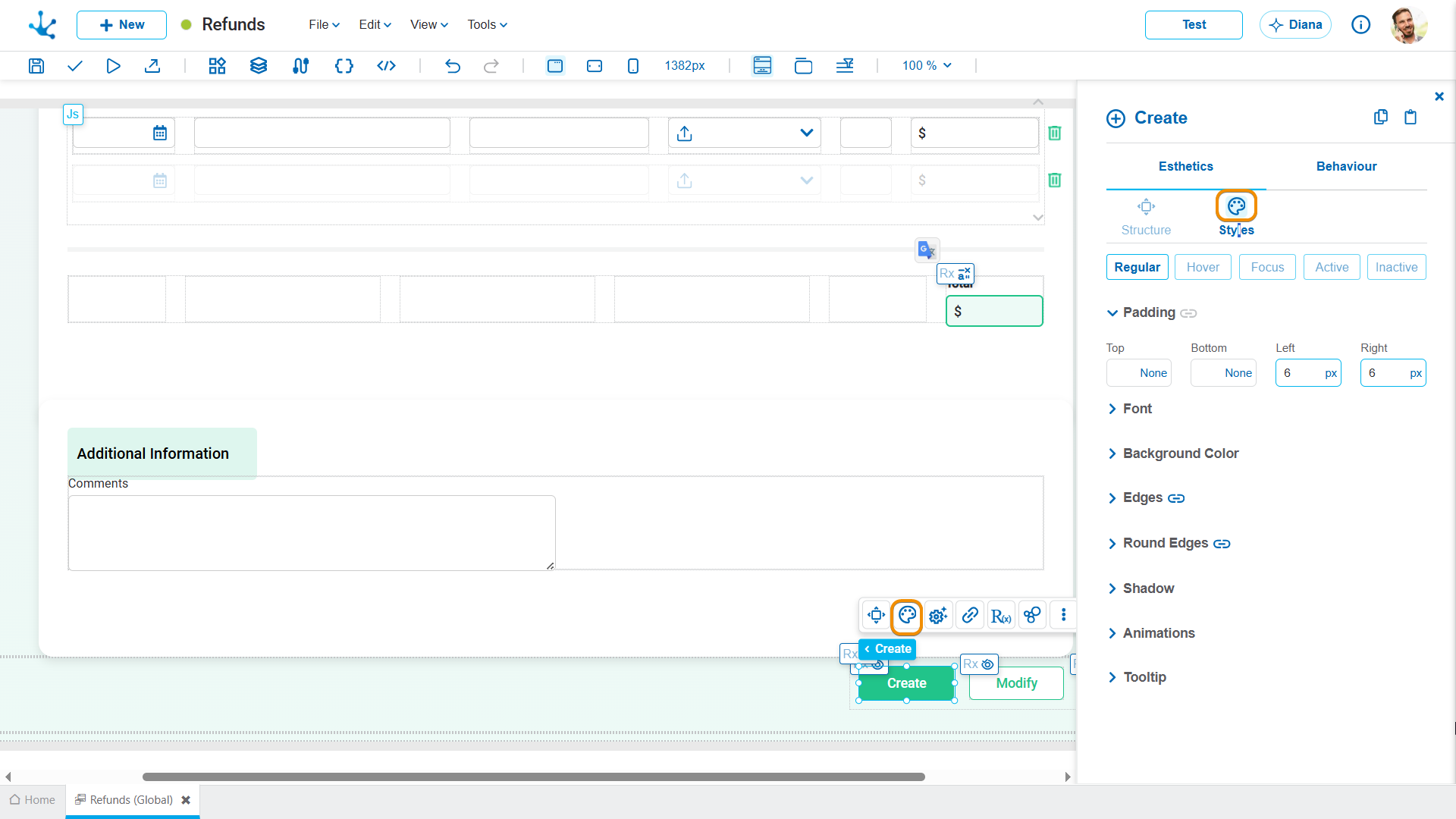
Task: Toggle the Padding link chain icon
Action: click(x=1188, y=313)
